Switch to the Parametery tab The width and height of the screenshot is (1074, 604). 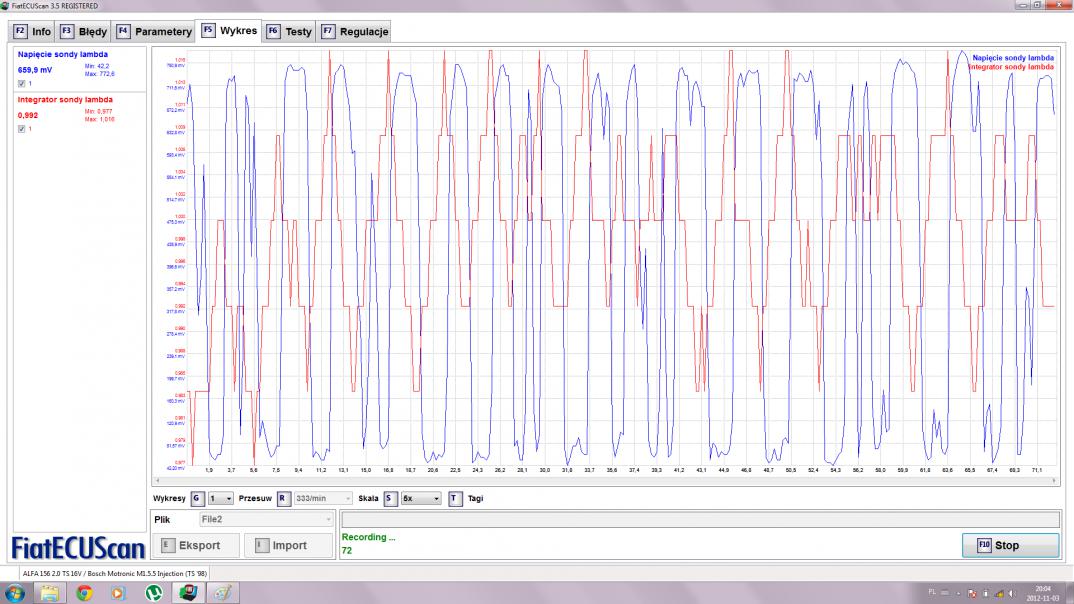(154, 31)
